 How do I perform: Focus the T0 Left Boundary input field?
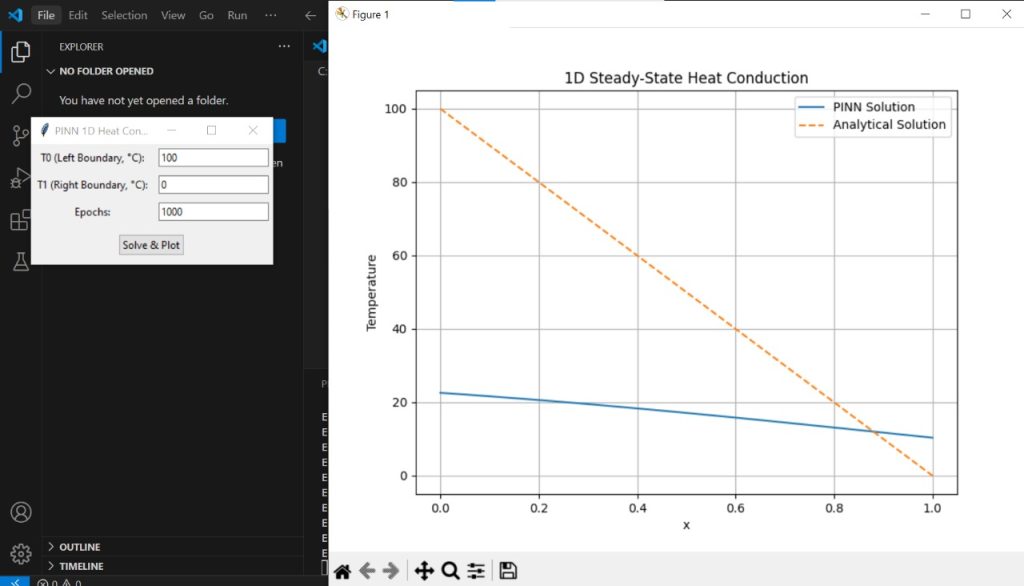(213, 158)
